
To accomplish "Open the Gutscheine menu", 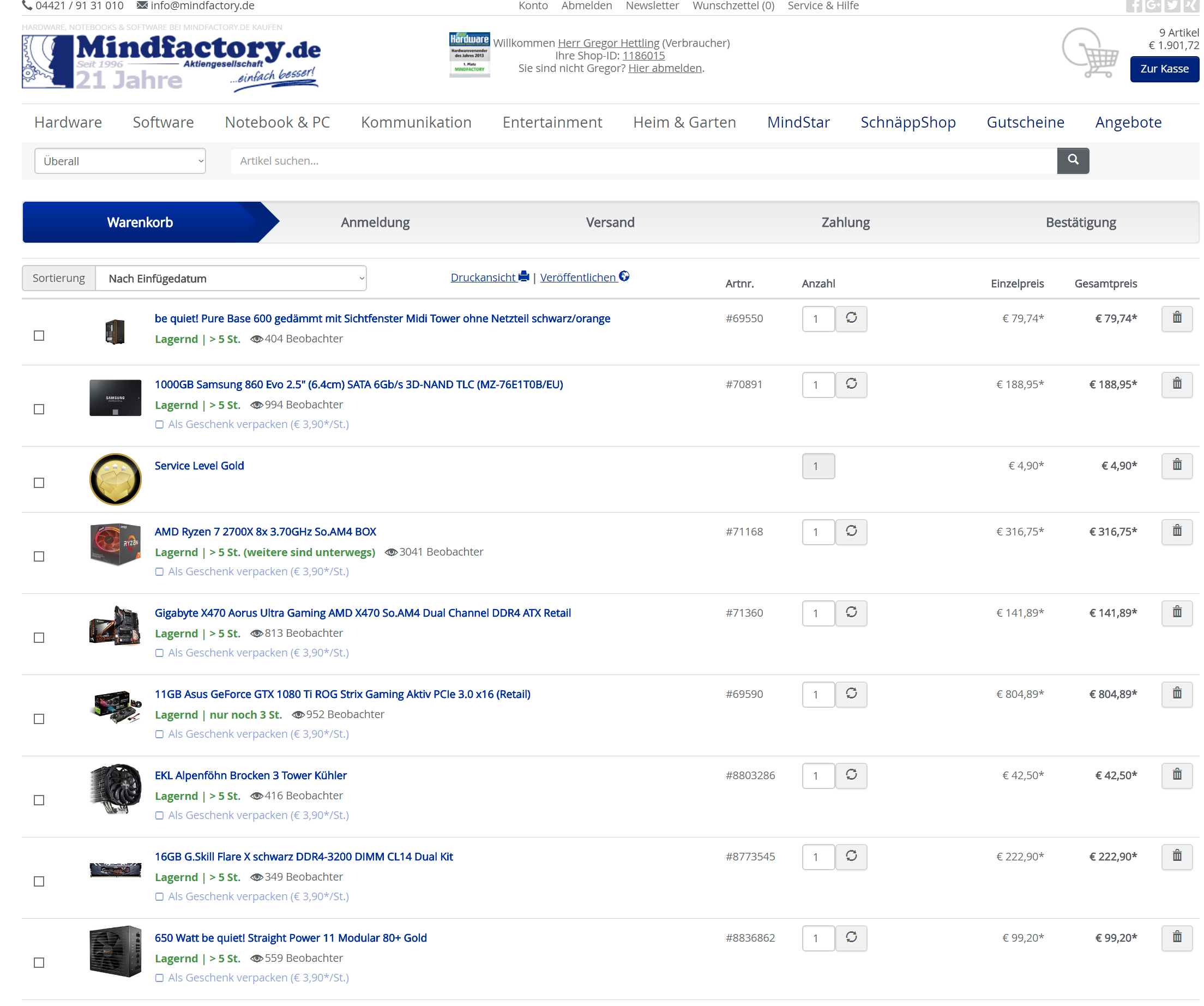I will [x=1025, y=122].
